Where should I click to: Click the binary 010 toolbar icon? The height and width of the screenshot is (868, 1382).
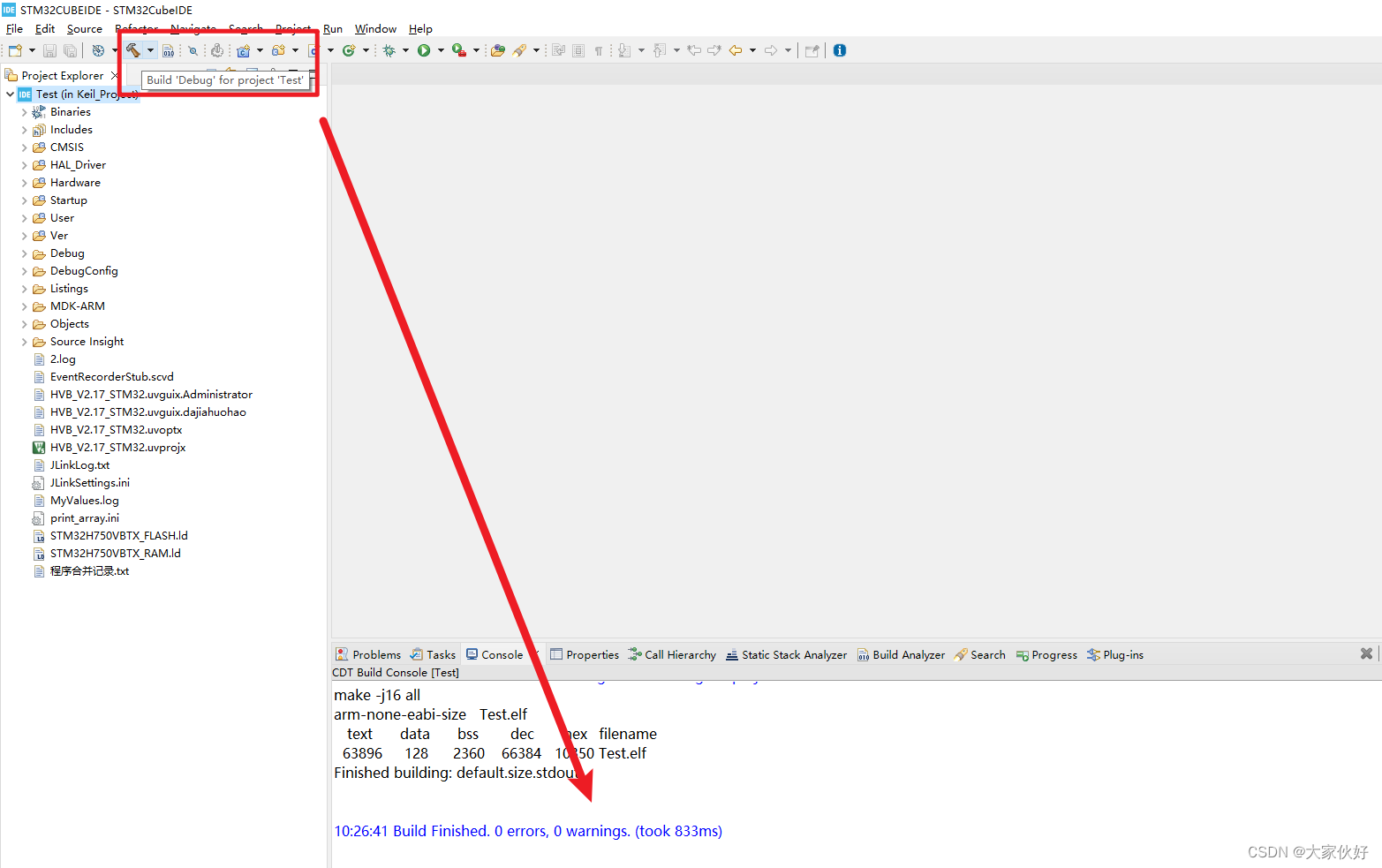coord(168,50)
